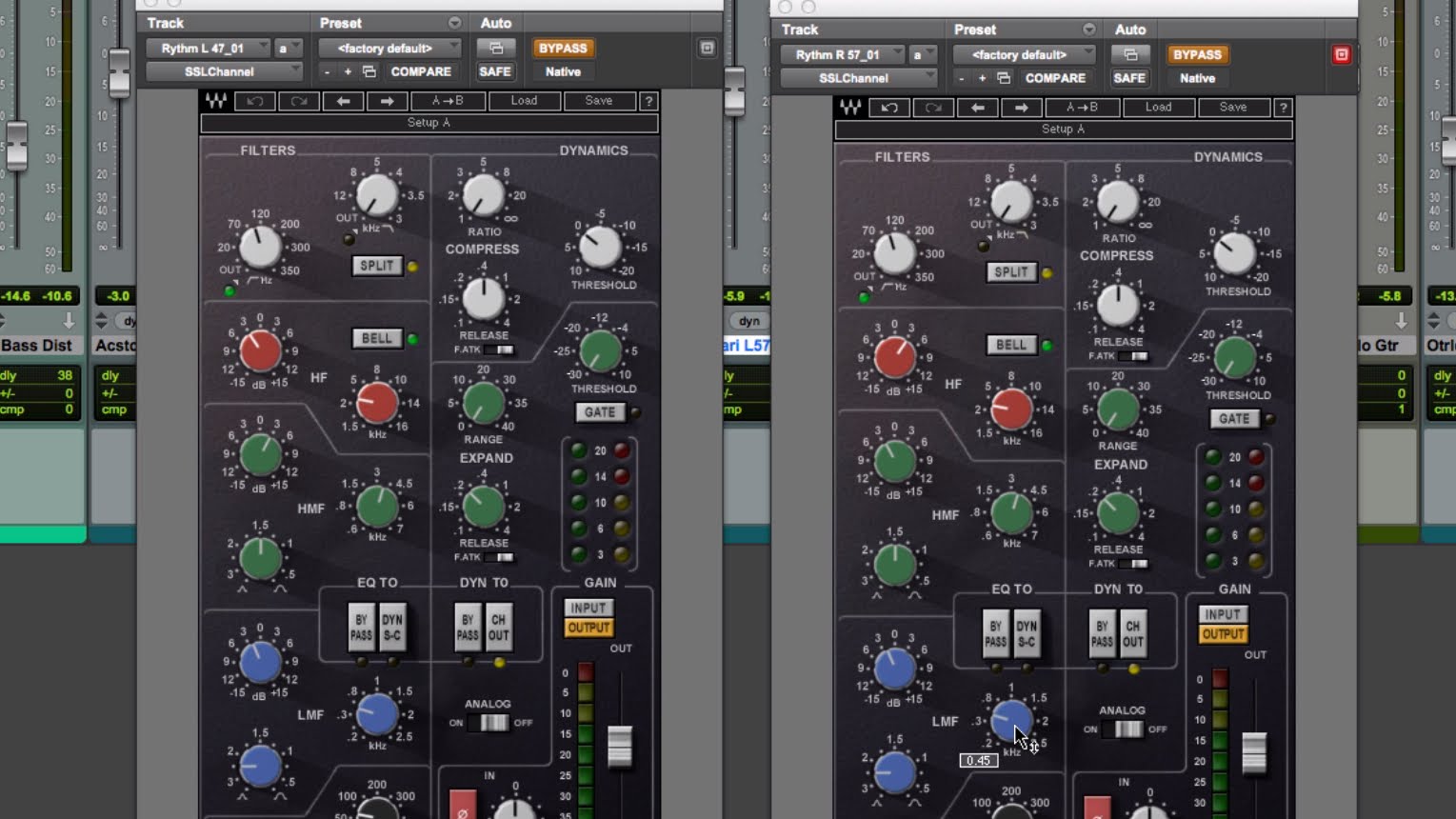This screenshot has height=819, width=1456.
Task: Undo in right plugin's Waves toolbar
Action: tap(889, 108)
